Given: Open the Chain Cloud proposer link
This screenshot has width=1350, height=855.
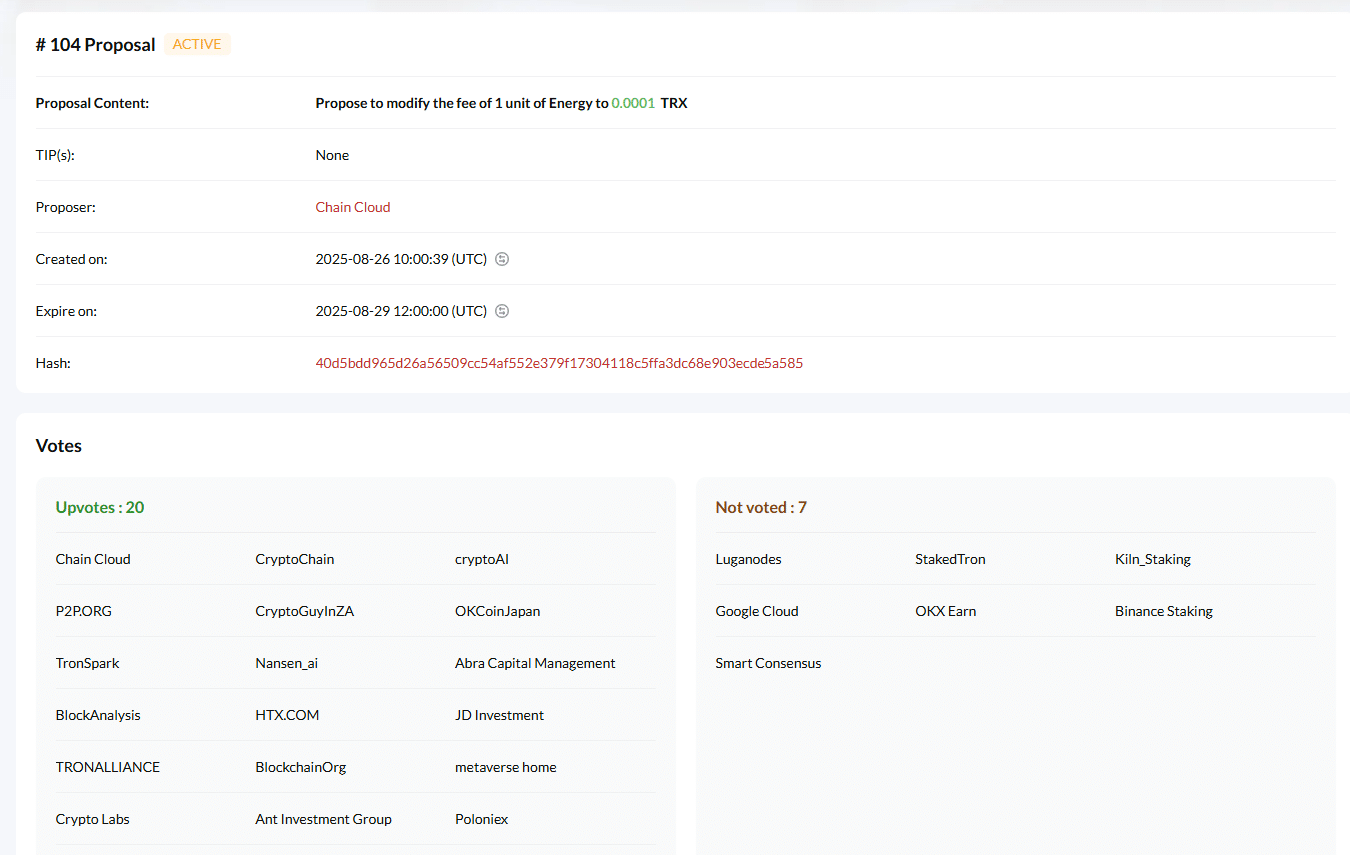Looking at the screenshot, I should pyautogui.click(x=352, y=207).
